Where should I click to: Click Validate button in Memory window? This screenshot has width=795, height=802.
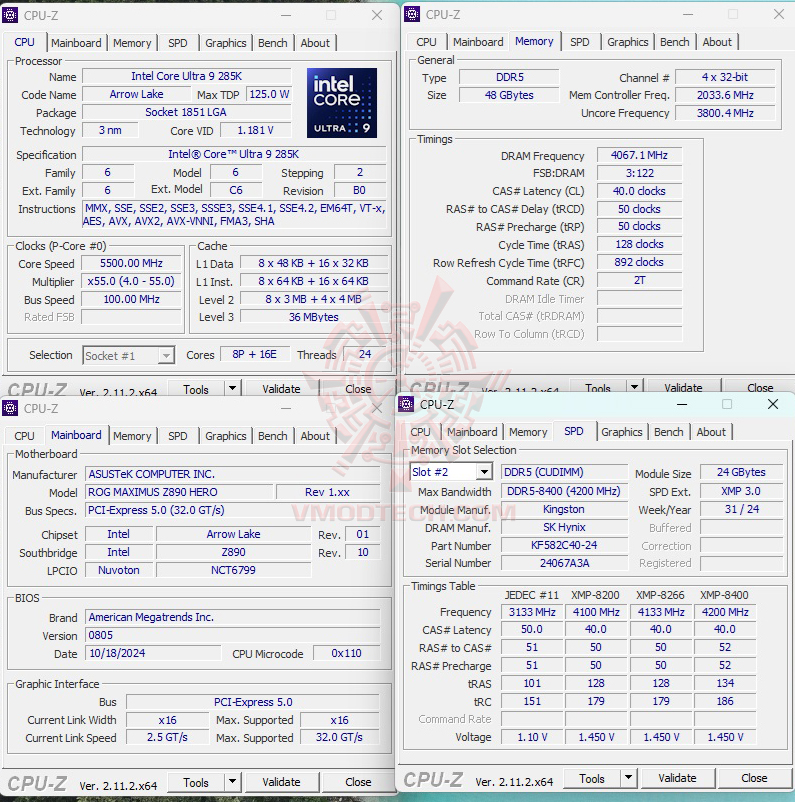(x=683, y=387)
